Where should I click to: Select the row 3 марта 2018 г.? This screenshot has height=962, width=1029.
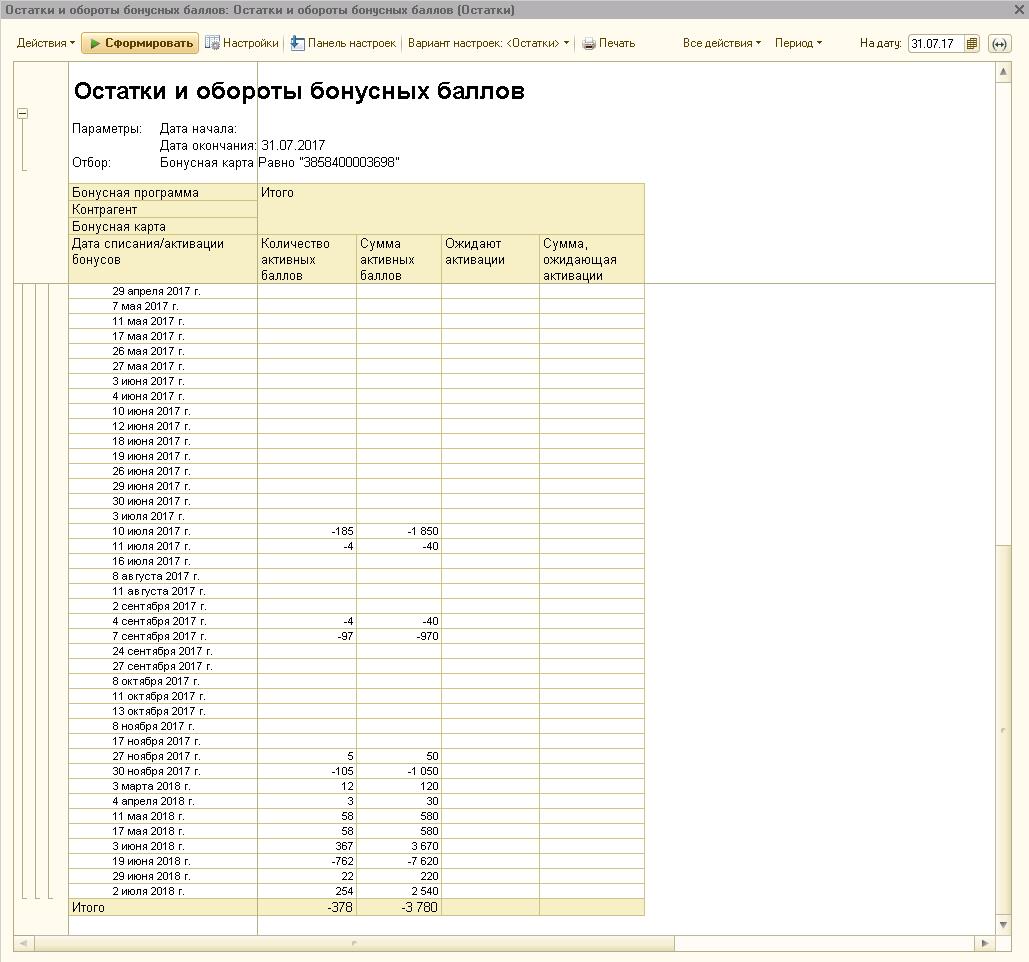(356, 787)
